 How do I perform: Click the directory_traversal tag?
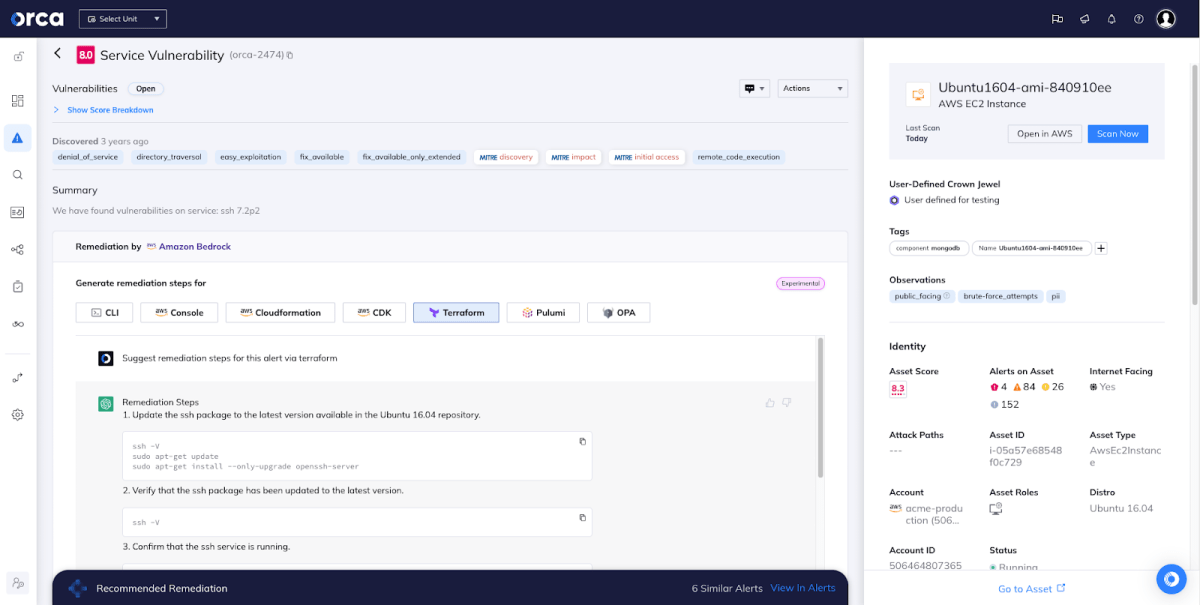169,157
